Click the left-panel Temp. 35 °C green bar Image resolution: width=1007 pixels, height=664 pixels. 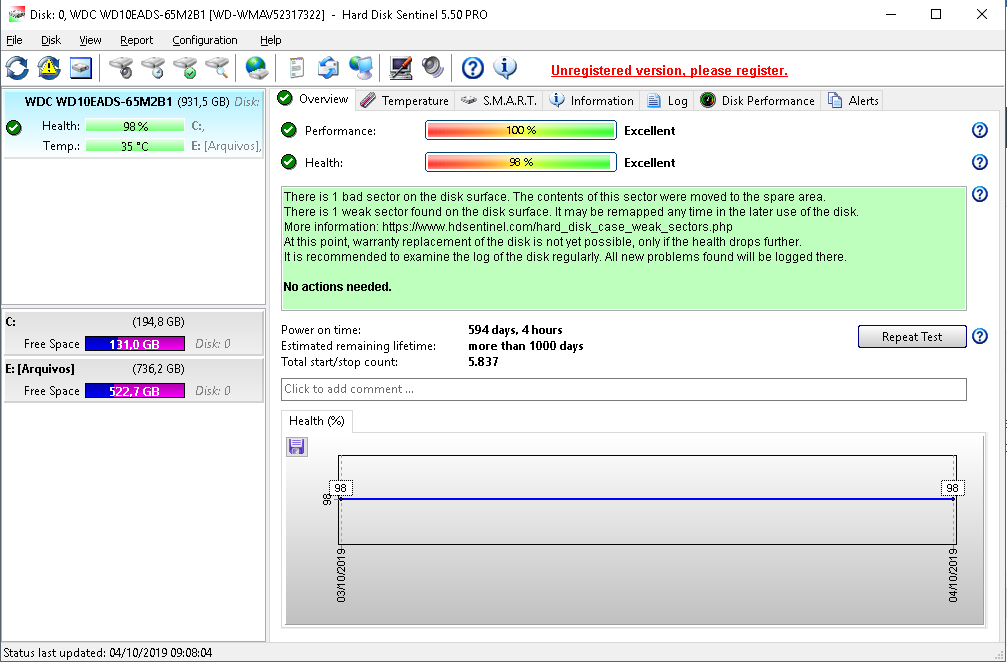(135, 146)
